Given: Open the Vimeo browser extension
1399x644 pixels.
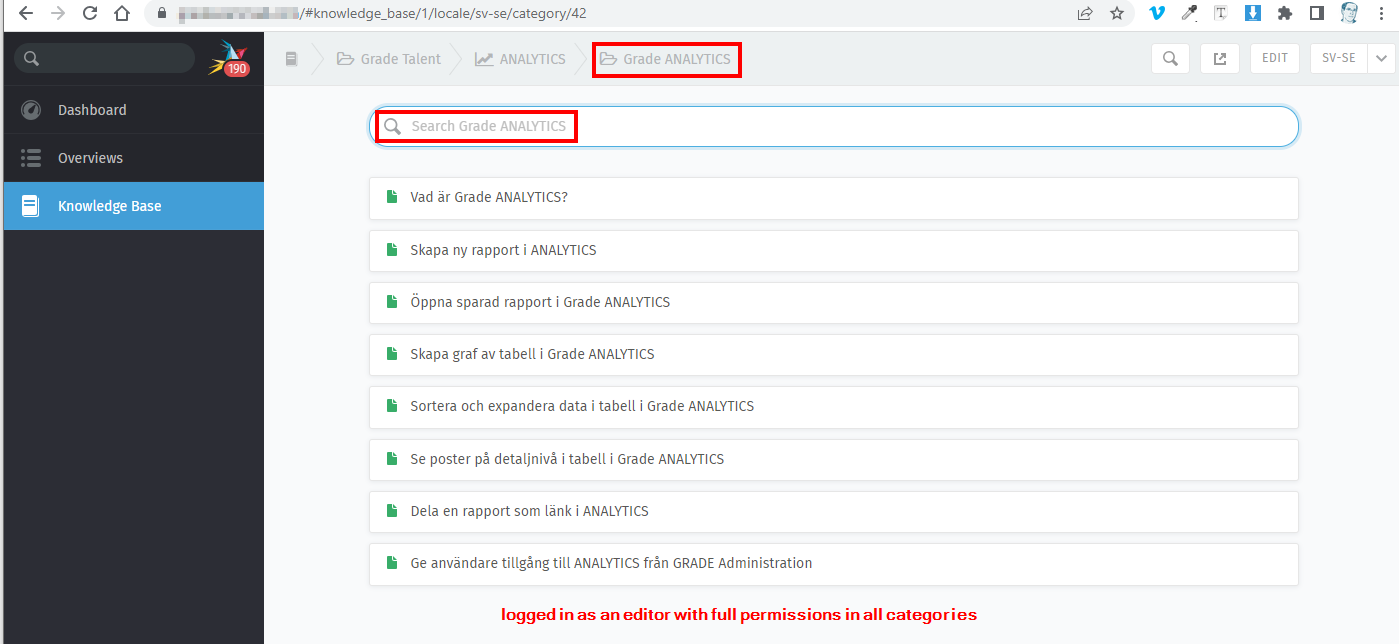Looking at the screenshot, I should [1158, 13].
